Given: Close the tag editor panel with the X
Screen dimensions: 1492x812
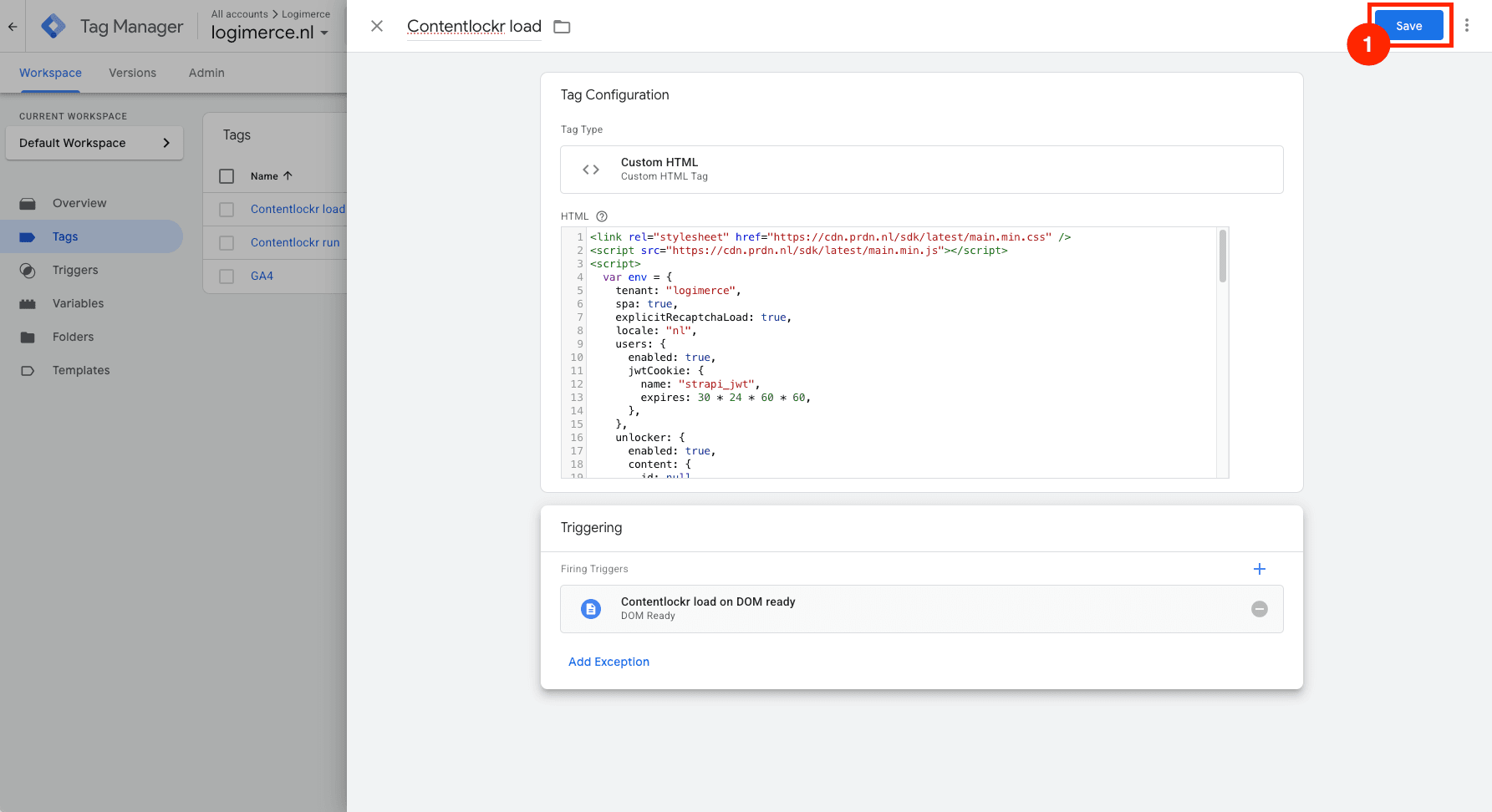Looking at the screenshot, I should [377, 26].
